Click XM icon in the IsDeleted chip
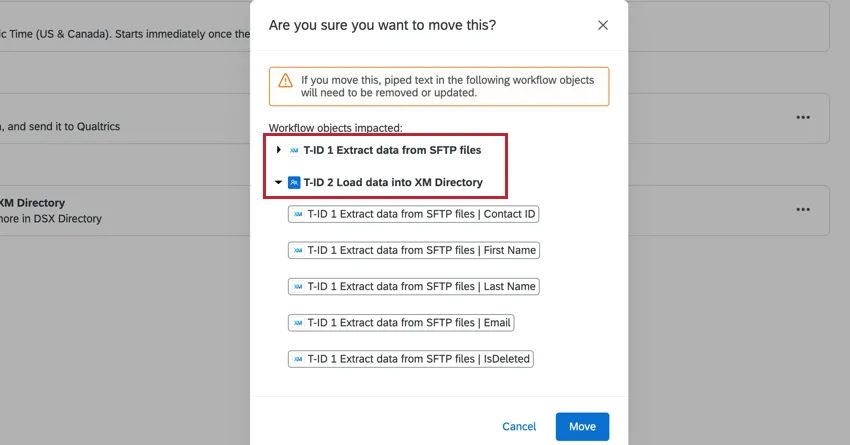Screen dimensions: 850x445 pyautogui.click(x=298, y=358)
